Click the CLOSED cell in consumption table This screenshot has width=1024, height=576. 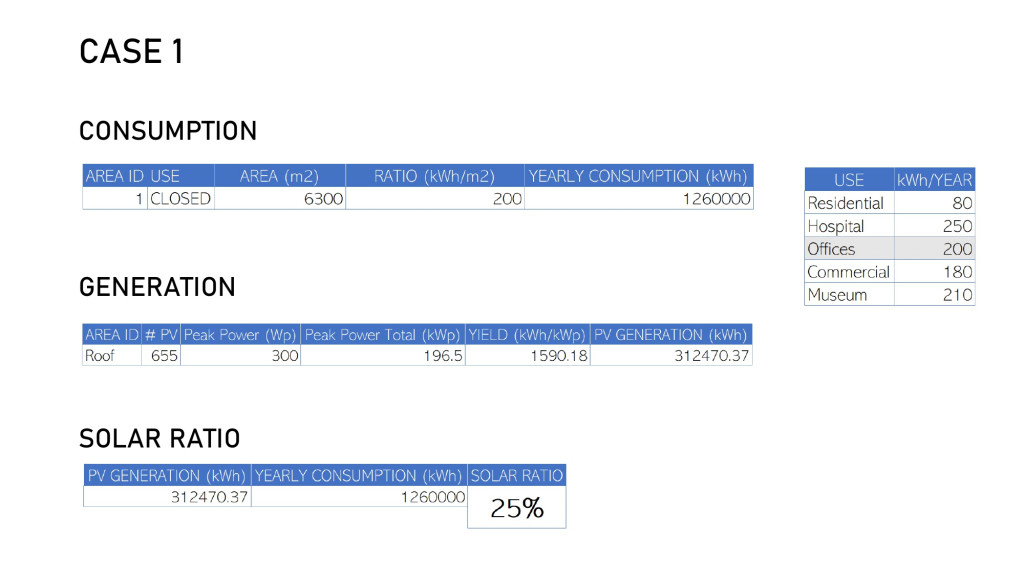click(181, 199)
